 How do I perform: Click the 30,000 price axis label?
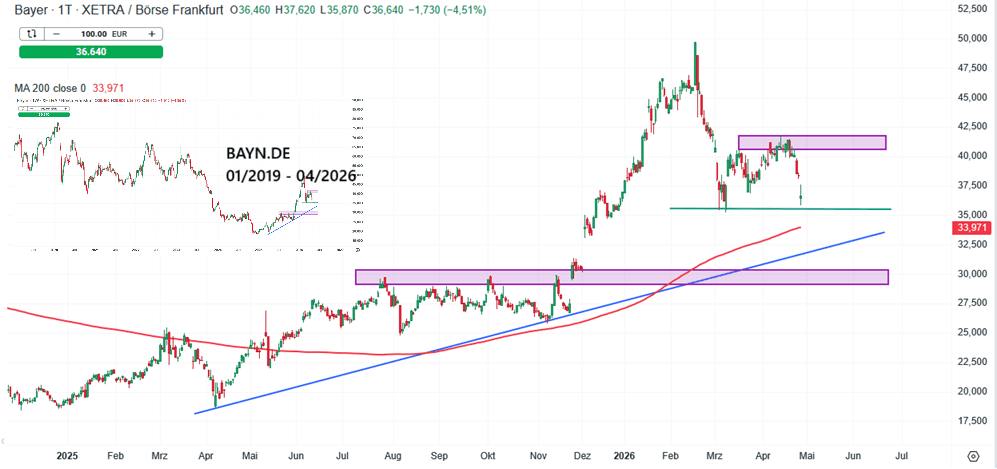click(x=972, y=274)
